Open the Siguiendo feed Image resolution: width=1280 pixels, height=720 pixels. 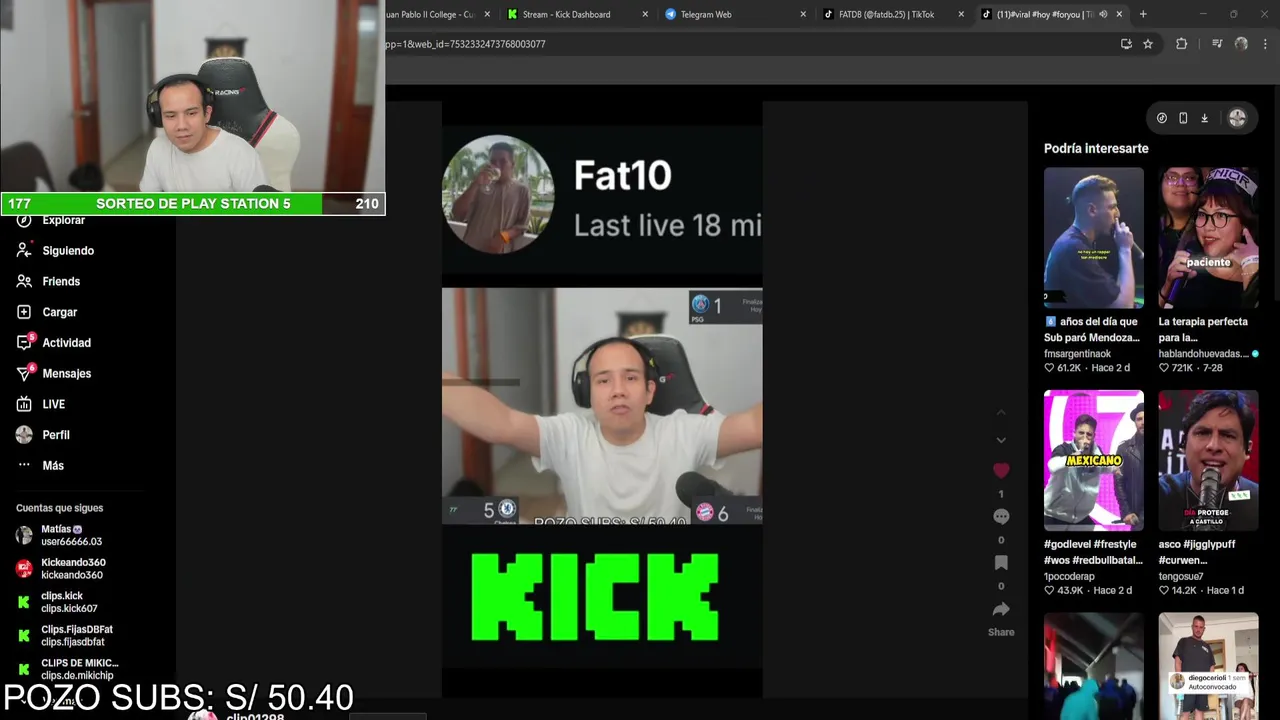[55, 251]
